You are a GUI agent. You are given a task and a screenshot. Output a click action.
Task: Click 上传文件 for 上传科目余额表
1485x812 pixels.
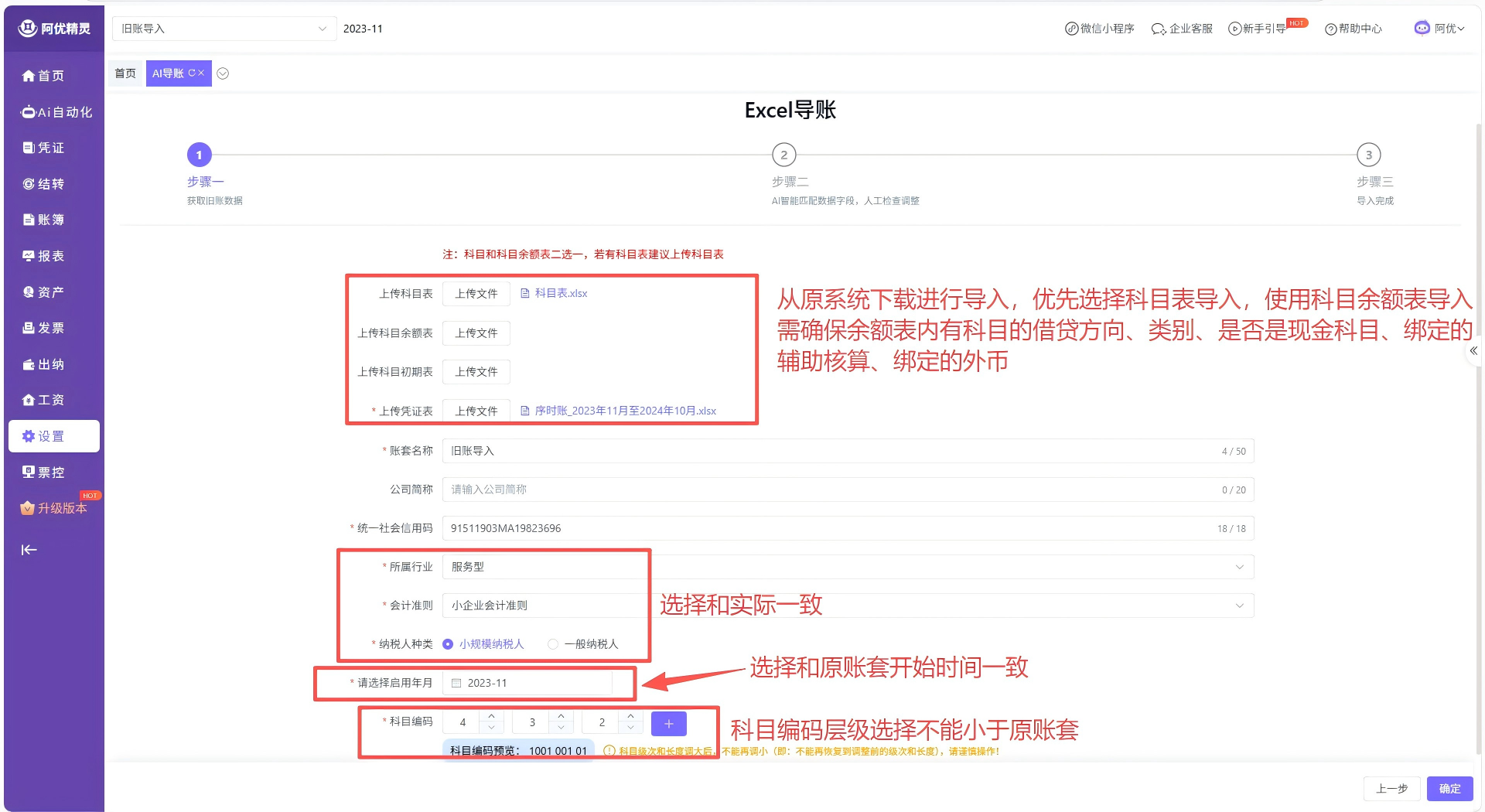click(x=476, y=333)
